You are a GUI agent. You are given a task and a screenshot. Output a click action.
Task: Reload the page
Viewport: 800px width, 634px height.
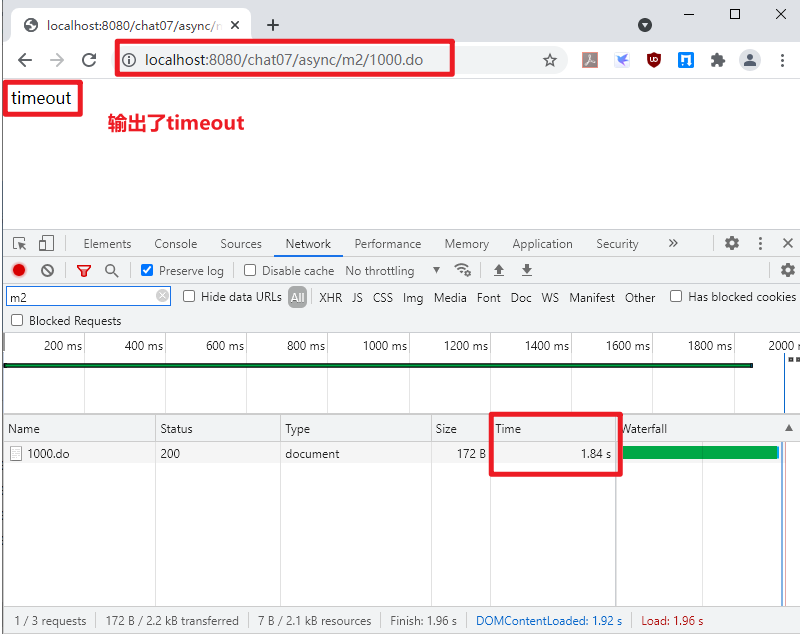click(89, 60)
